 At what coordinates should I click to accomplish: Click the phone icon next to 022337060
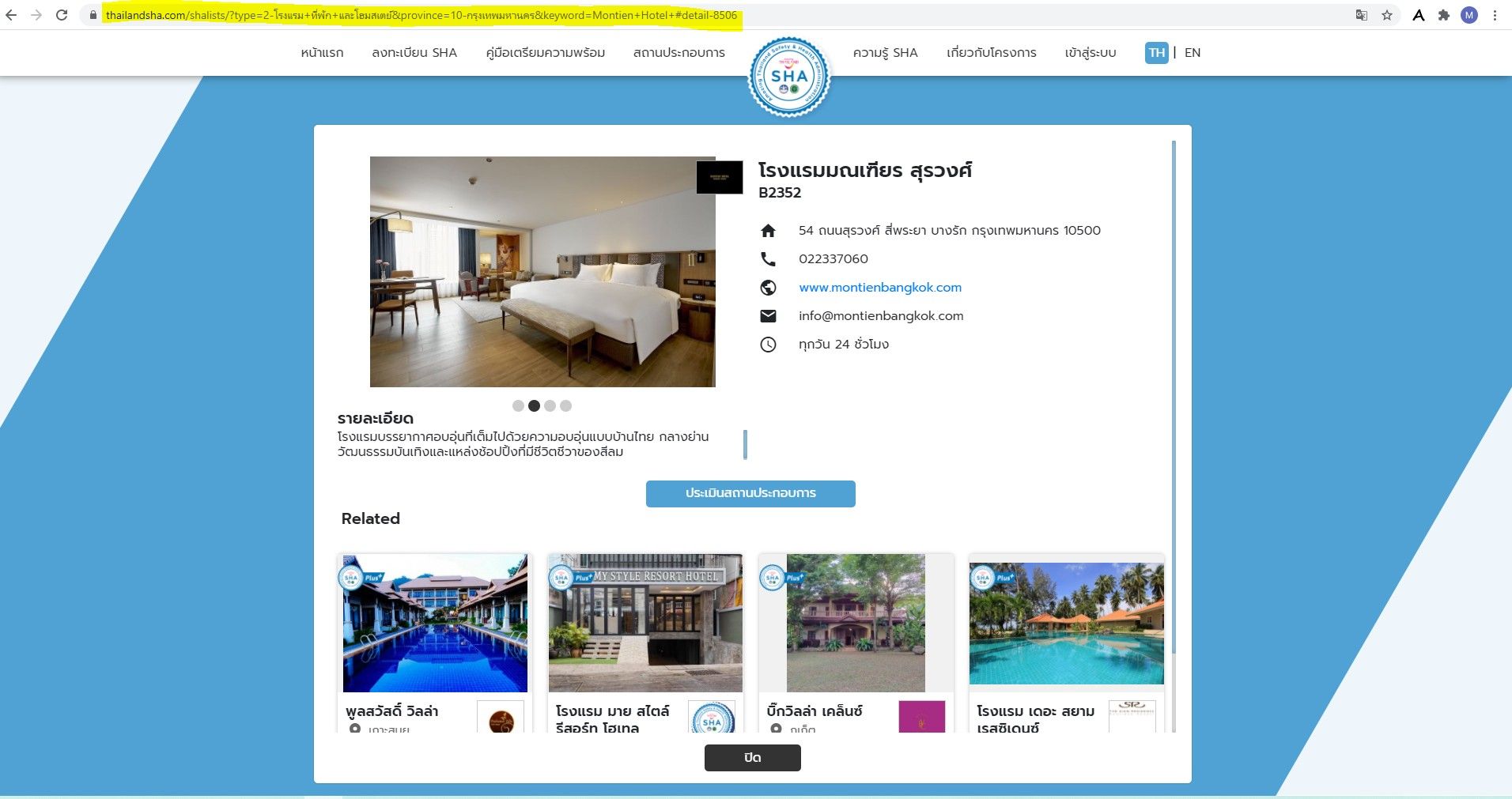pos(768,259)
